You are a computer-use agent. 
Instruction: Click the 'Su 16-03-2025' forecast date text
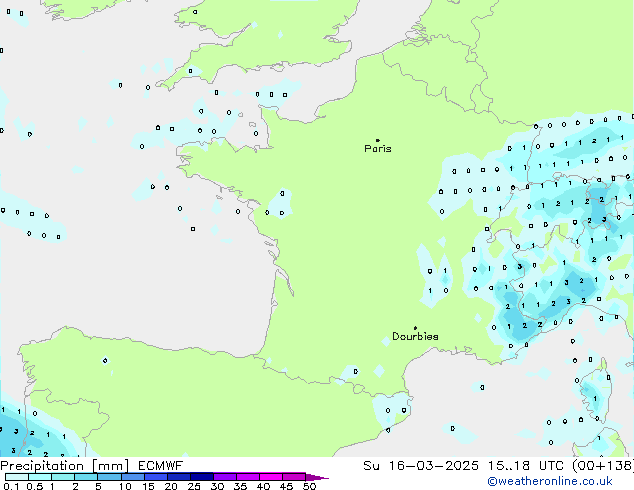pos(421,466)
